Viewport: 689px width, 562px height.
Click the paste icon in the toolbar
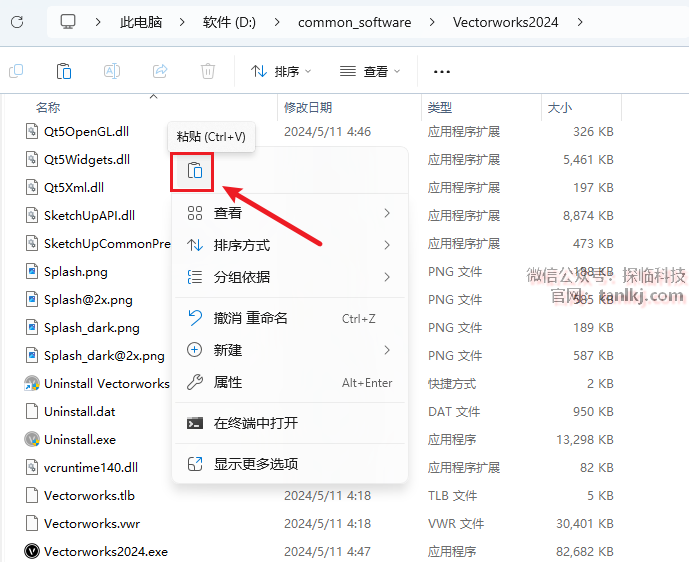click(x=64, y=71)
